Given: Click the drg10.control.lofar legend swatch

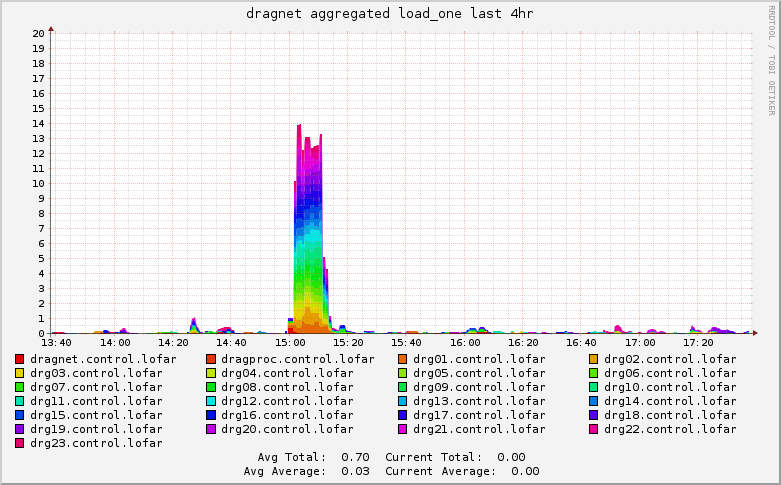Looking at the screenshot, I should coord(593,387).
